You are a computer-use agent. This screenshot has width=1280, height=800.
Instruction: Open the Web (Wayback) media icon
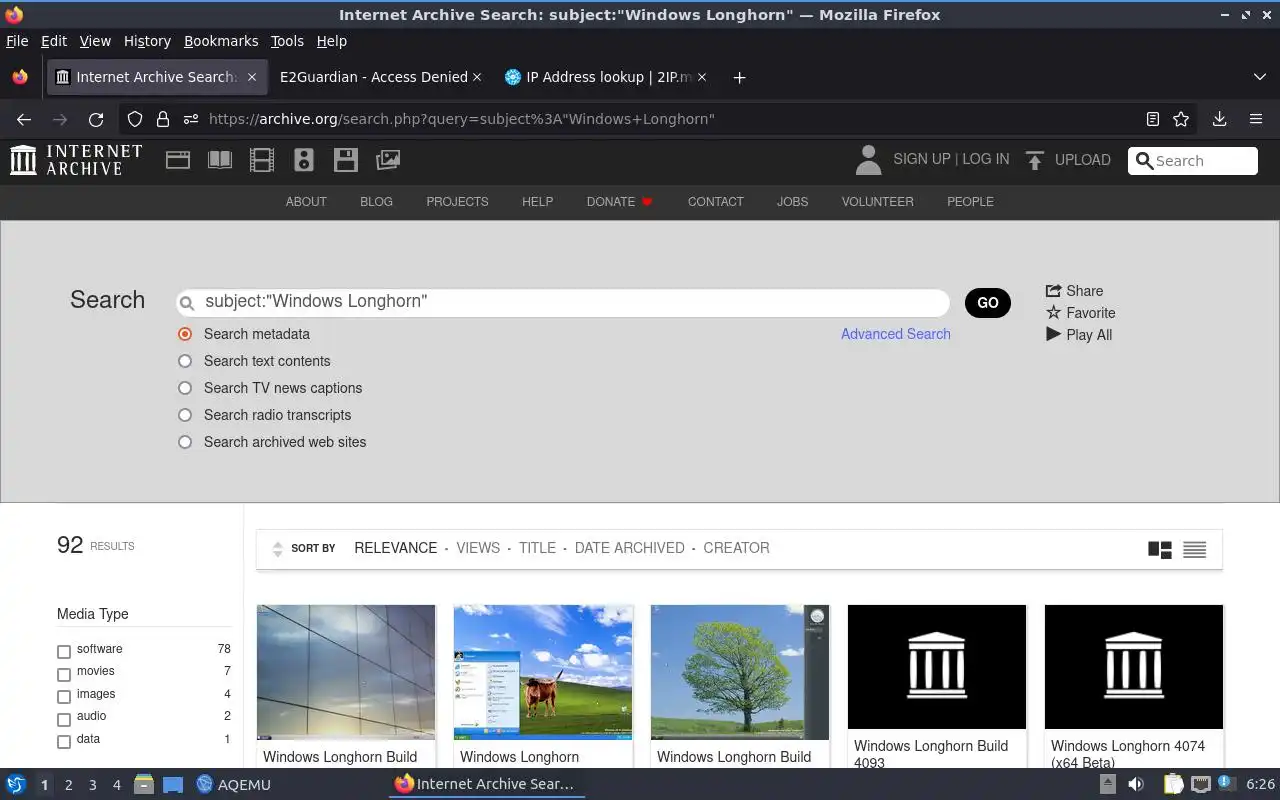pyautogui.click(x=178, y=160)
